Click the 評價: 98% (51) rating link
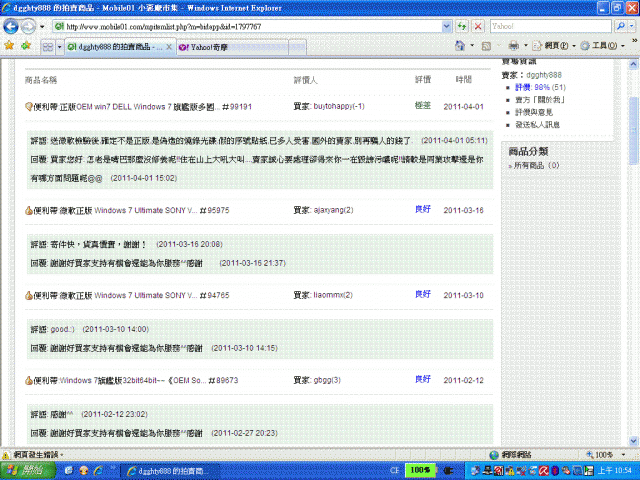The width and height of the screenshot is (640, 480). [540, 87]
